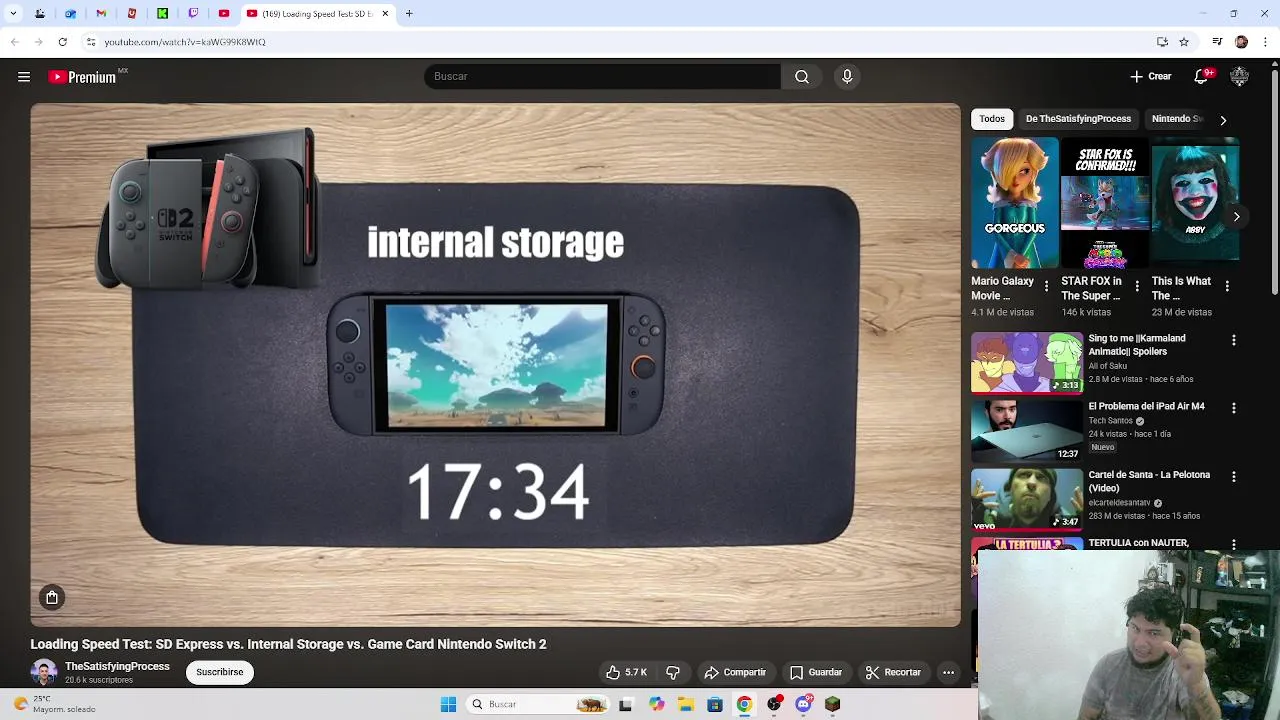Viewport: 1280px width, 720px height.
Task: Expand Chrome tab search dropdown
Action: tap(13, 14)
